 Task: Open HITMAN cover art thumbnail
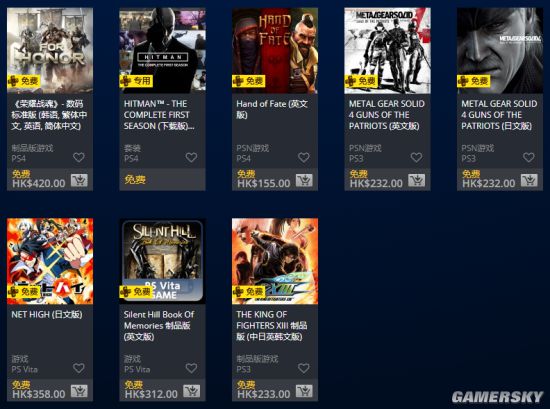click(x=162, y=51)
